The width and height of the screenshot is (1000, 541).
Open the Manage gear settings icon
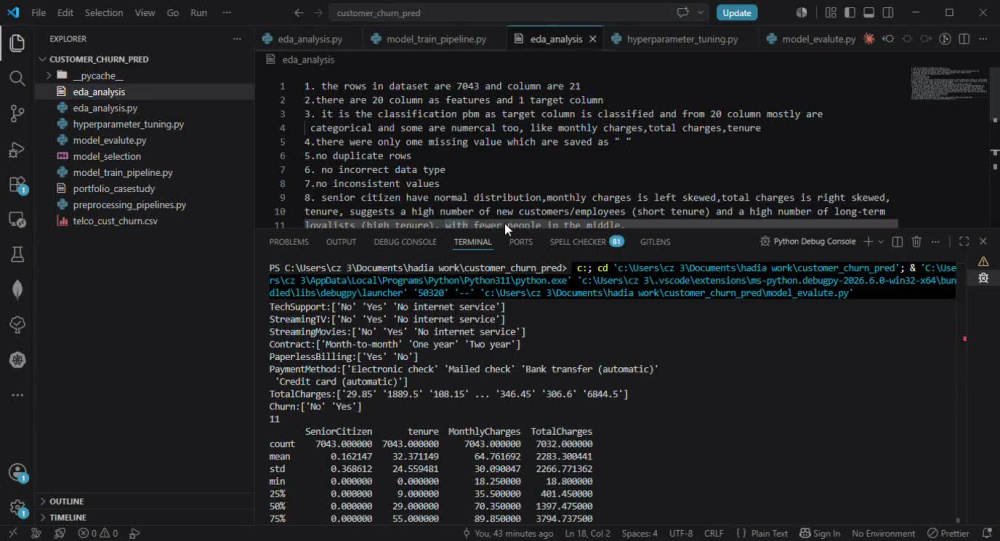17,508
